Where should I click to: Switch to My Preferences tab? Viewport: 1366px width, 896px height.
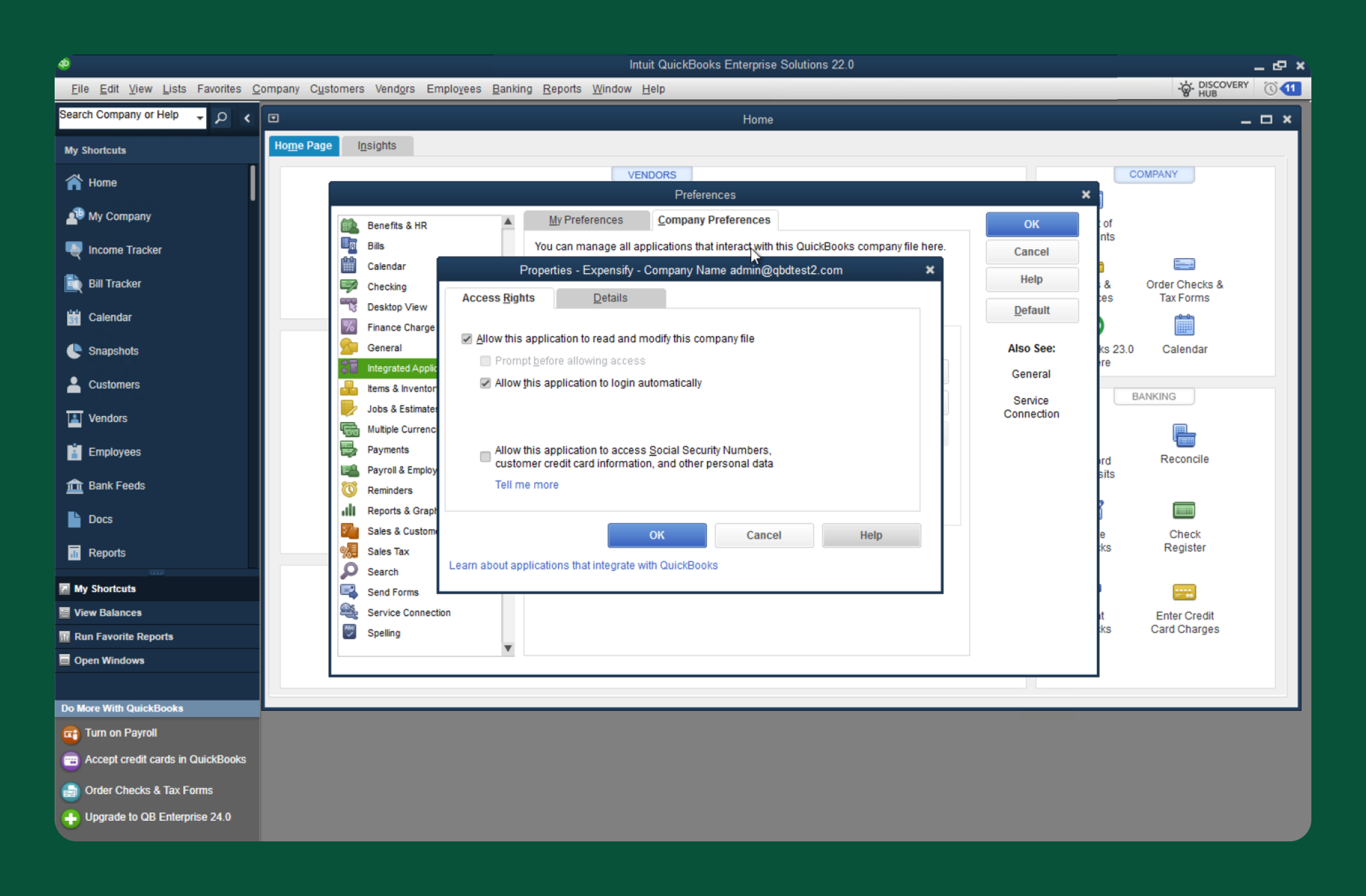pos(586,220)
